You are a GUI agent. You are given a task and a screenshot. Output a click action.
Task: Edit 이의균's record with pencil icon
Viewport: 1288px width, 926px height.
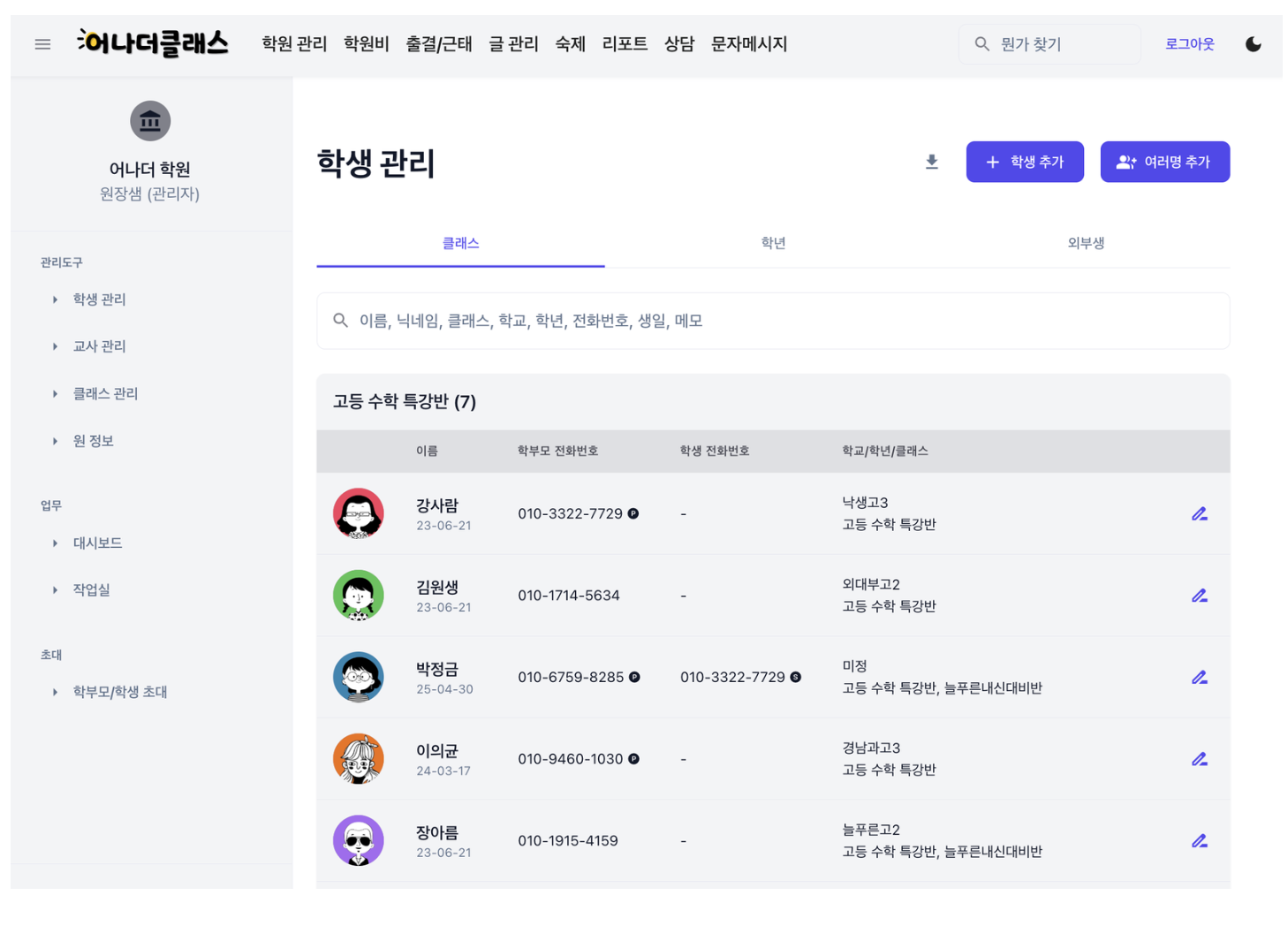coord(1199,759)
